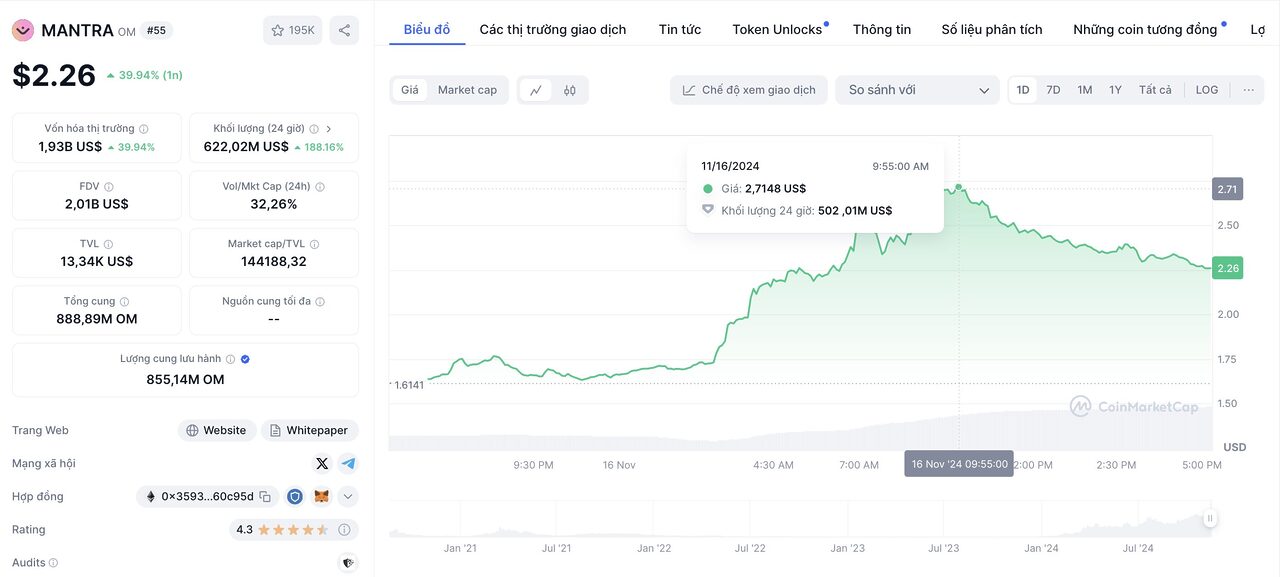Open the Telegram social link
Image resolution: width=1280 pixels, height=577 pixels.
(x=347, y=463)
